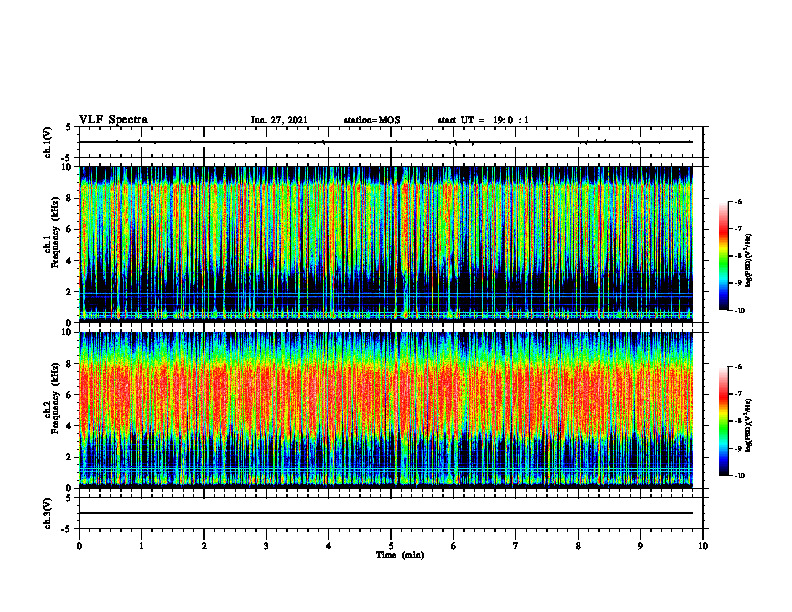Click the ch.1(V) voltage waveform trace
This screenshot has width=792, height=612.
point(386,142)
